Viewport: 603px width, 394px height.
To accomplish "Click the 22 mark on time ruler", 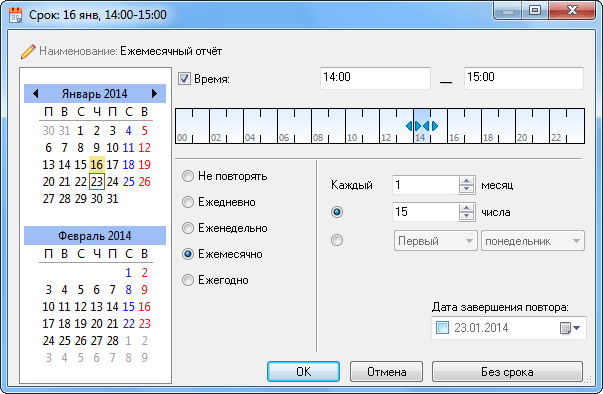I will coord(556,138).
